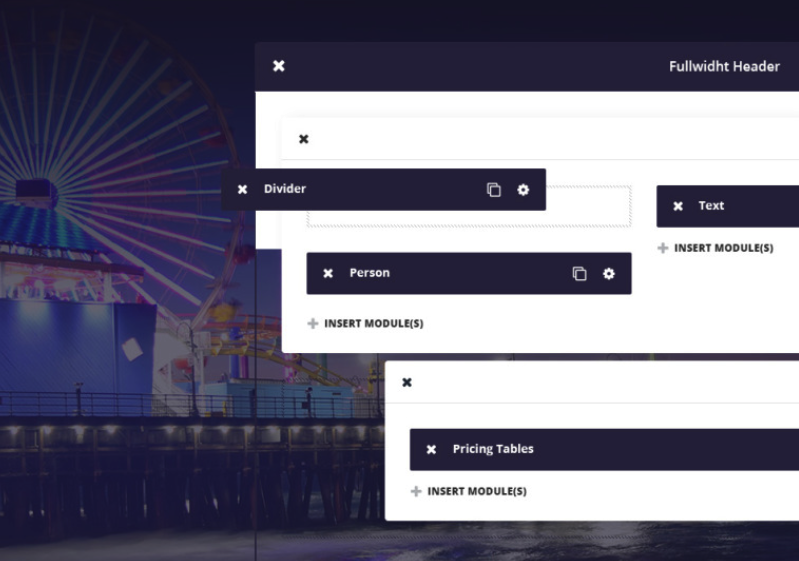Delete the row containing the Pricing Tables module

click(x=407, y=382)
